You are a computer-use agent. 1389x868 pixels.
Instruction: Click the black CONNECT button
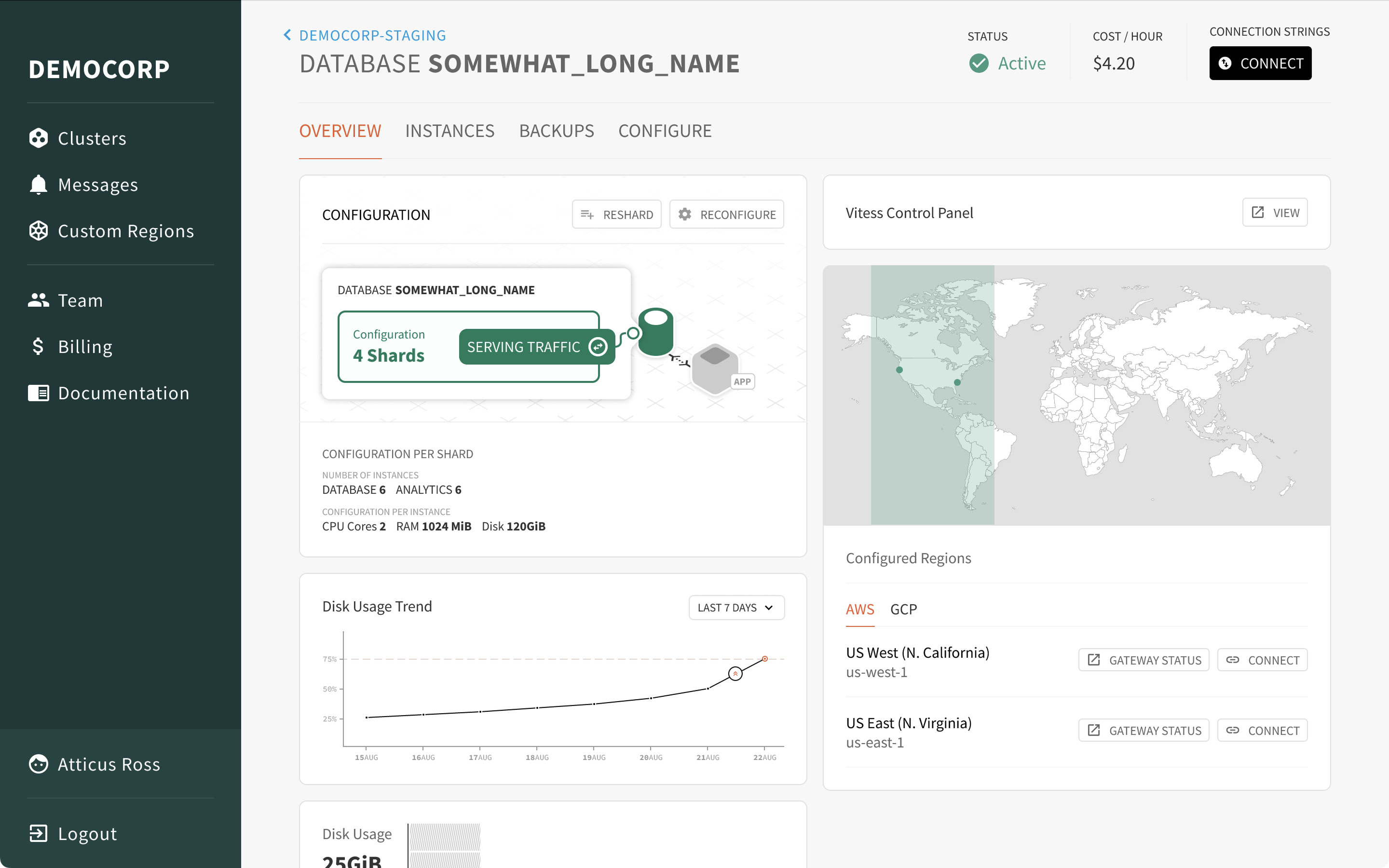tap(1260, 63)
